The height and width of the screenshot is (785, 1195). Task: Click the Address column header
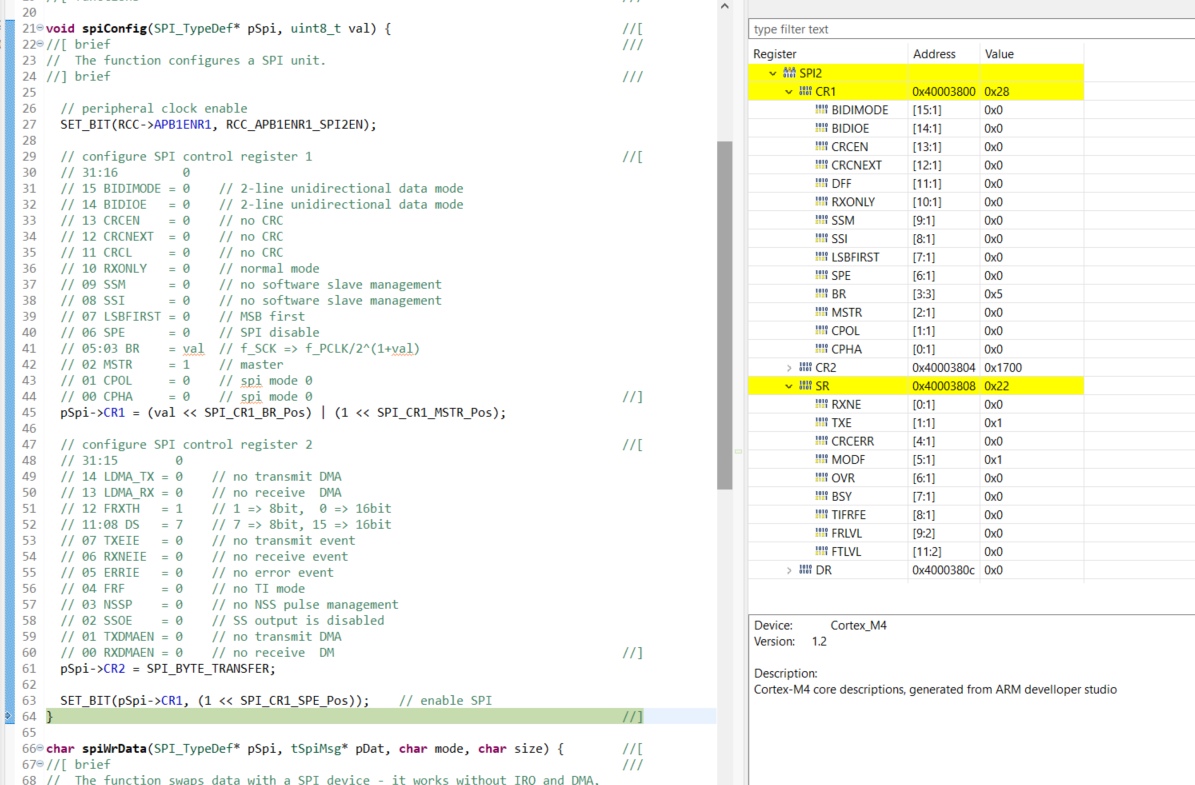[944, 54]
